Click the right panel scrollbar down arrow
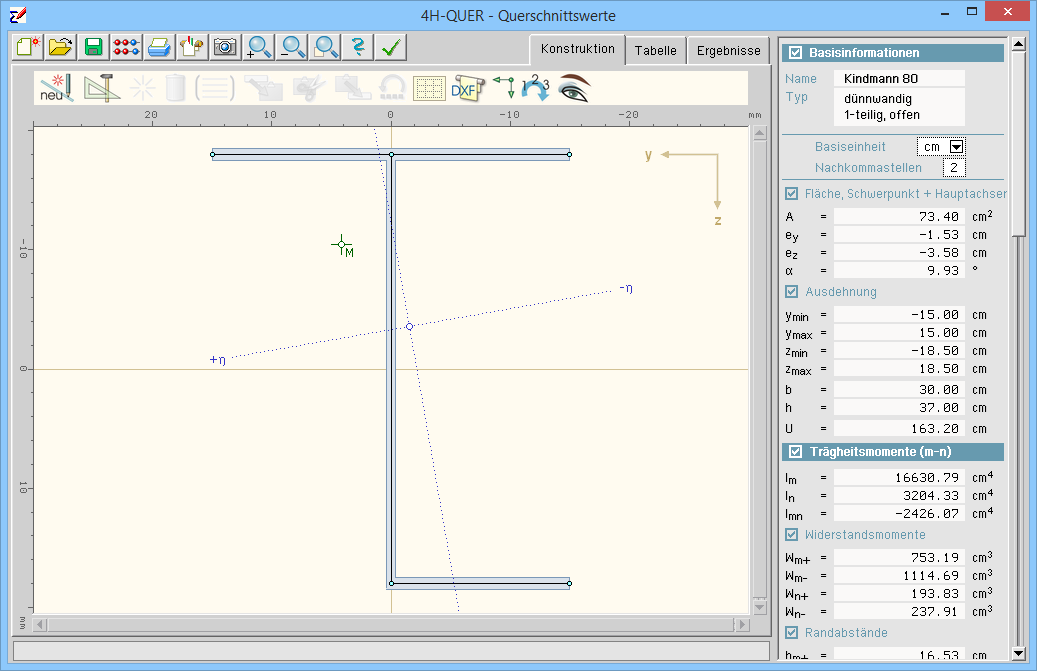1037x671 pixels. [x=1018, y=654]
